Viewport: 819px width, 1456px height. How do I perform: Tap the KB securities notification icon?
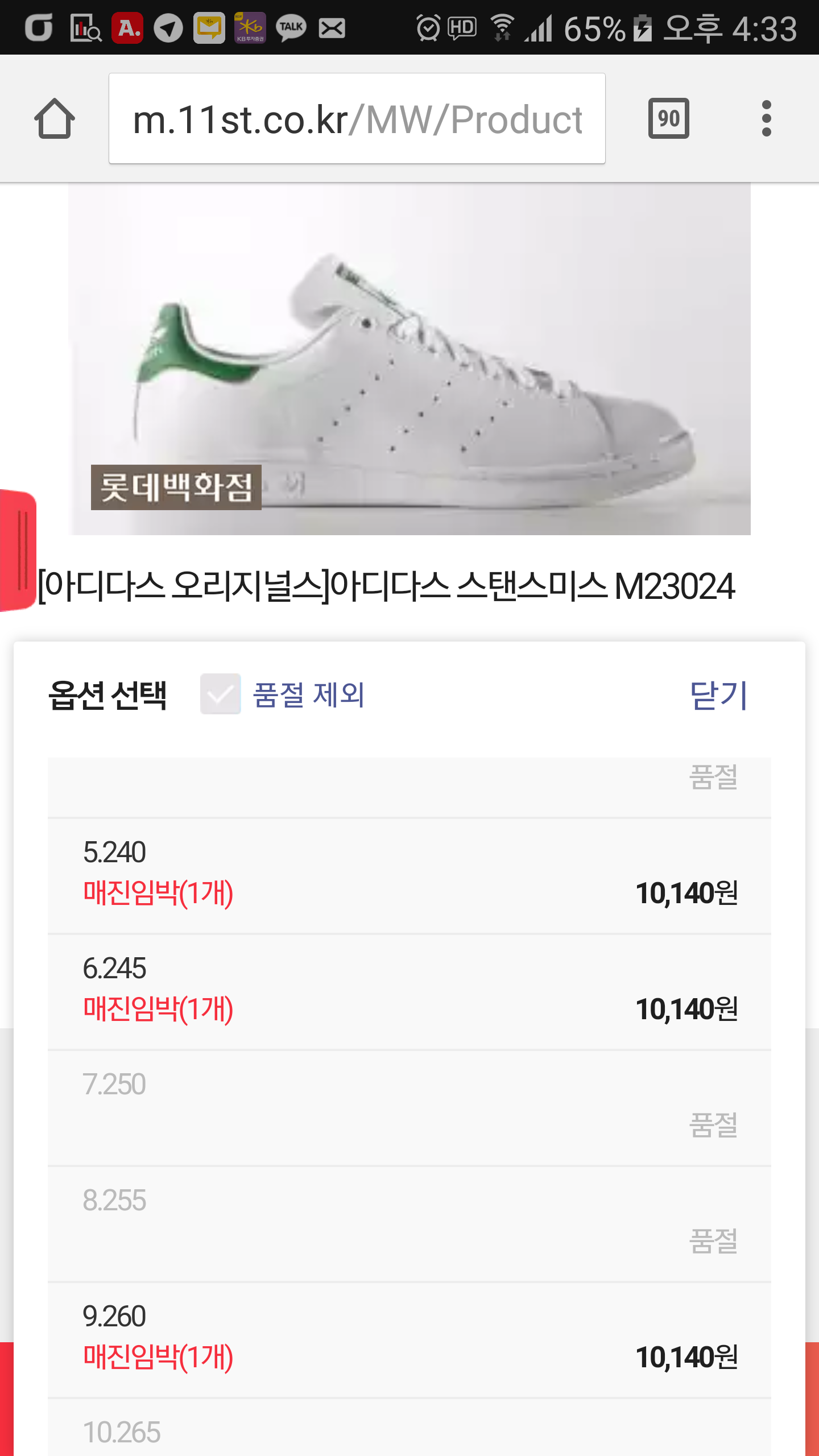[x=250, y=27]
